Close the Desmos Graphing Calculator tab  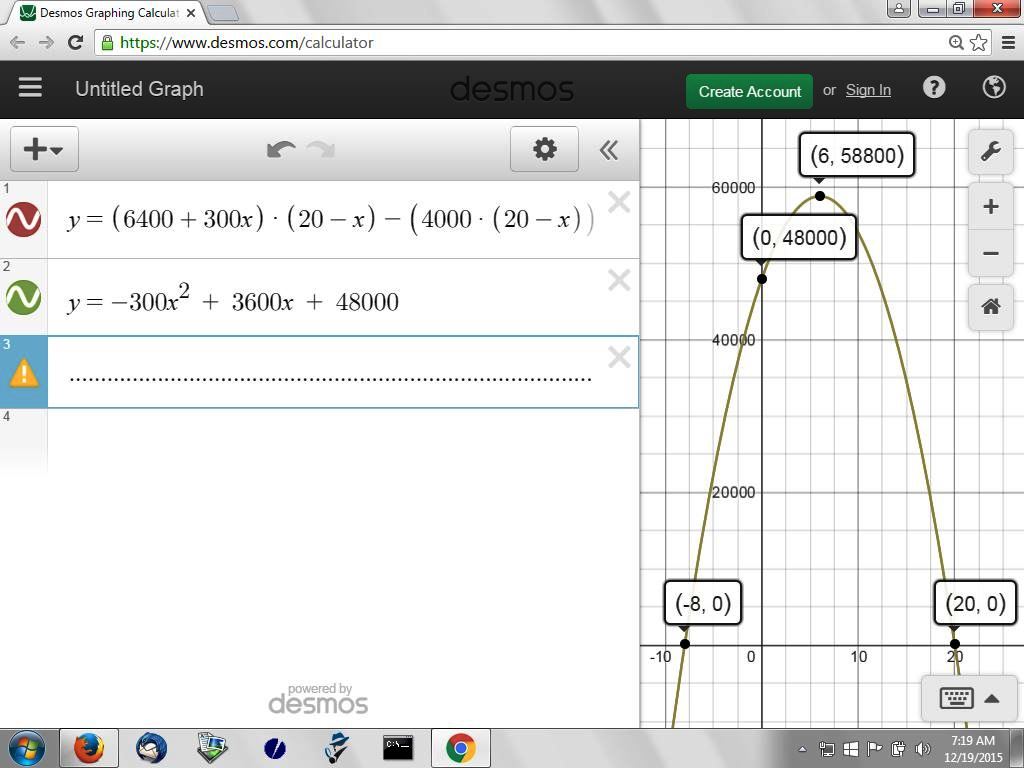(x=191, y=12)
